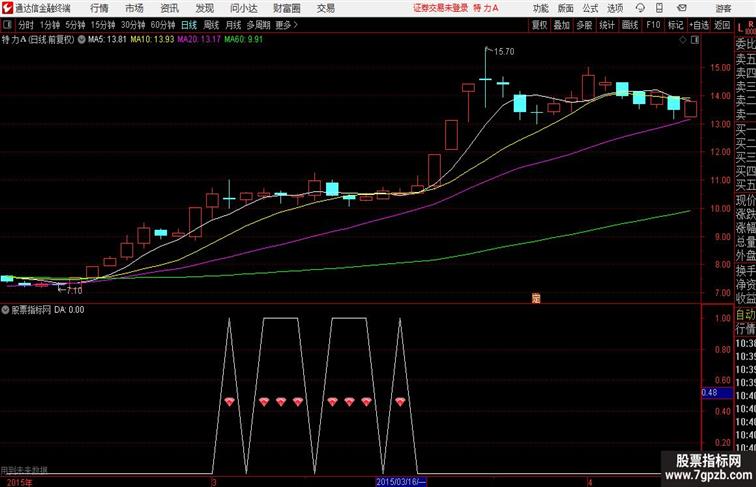Open main chart indicator dropdown arrow
This screenshot has width=756, height=487.
tap(81, 40)
